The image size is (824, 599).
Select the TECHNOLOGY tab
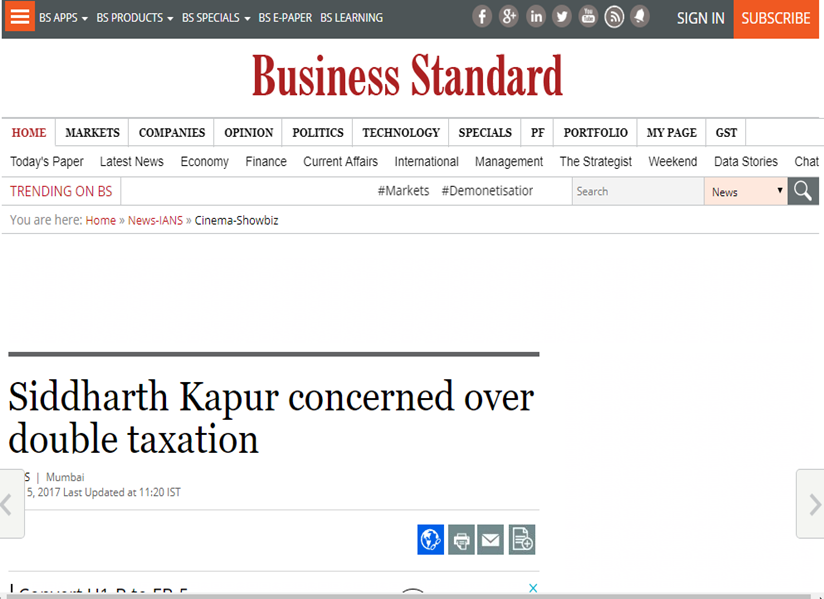401,133
